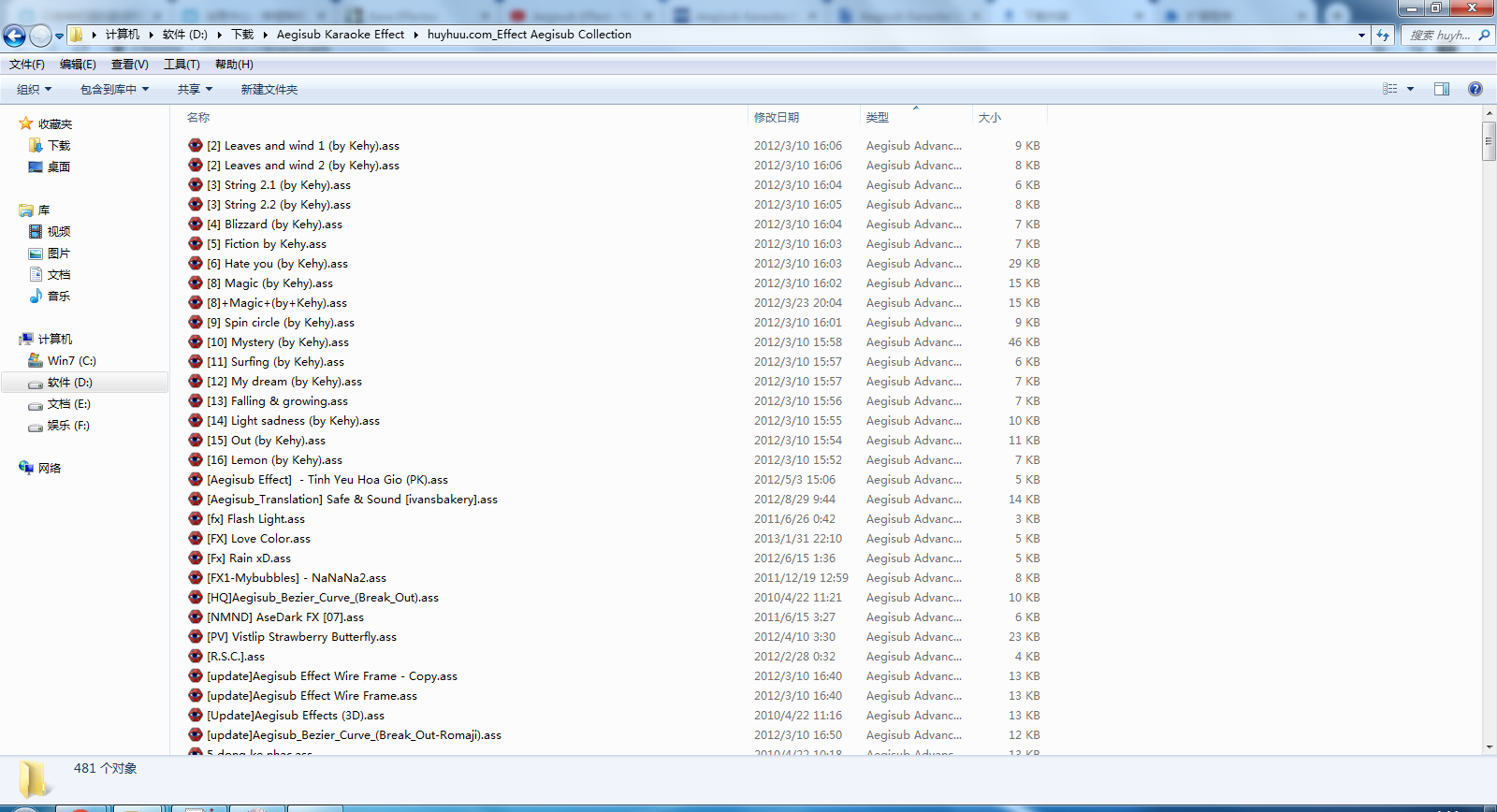
Task: Click the vertical scrollbar thumb
Action: pyautogui.click(x=1489, y=142)
